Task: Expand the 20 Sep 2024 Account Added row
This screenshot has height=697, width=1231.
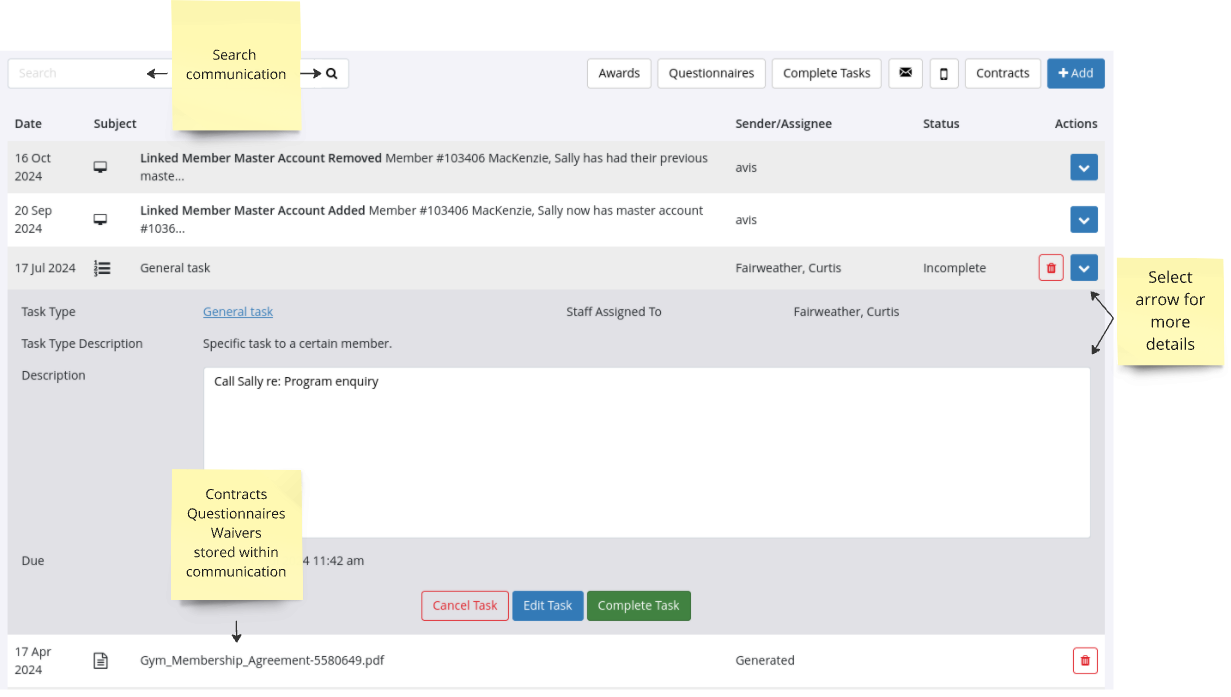Action: pos(1083,220)
